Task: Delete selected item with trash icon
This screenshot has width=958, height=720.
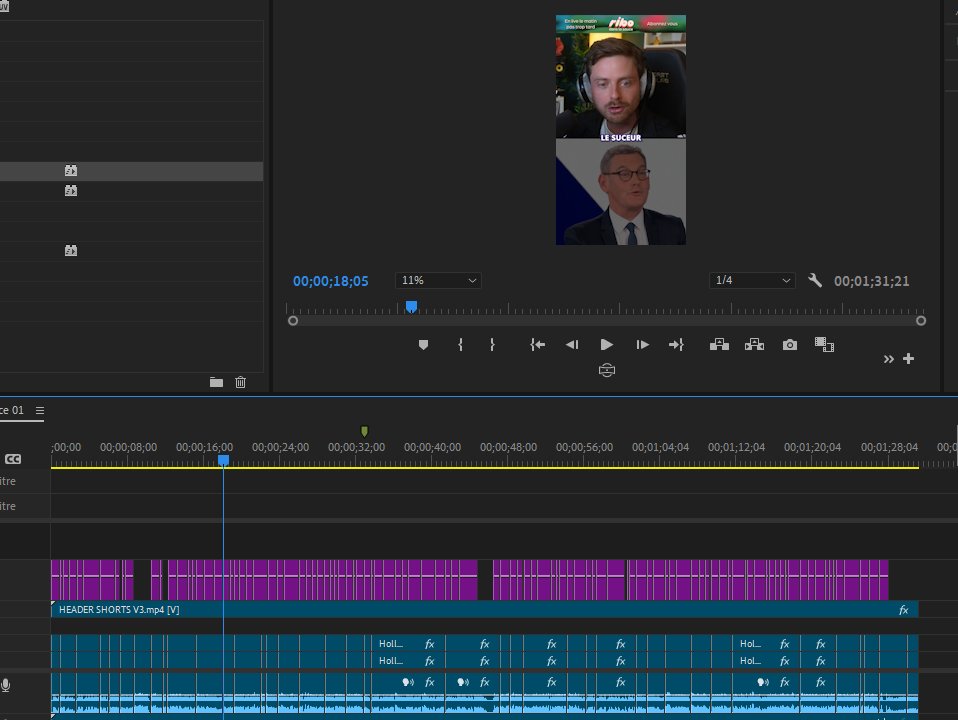Action: (241, 382)
